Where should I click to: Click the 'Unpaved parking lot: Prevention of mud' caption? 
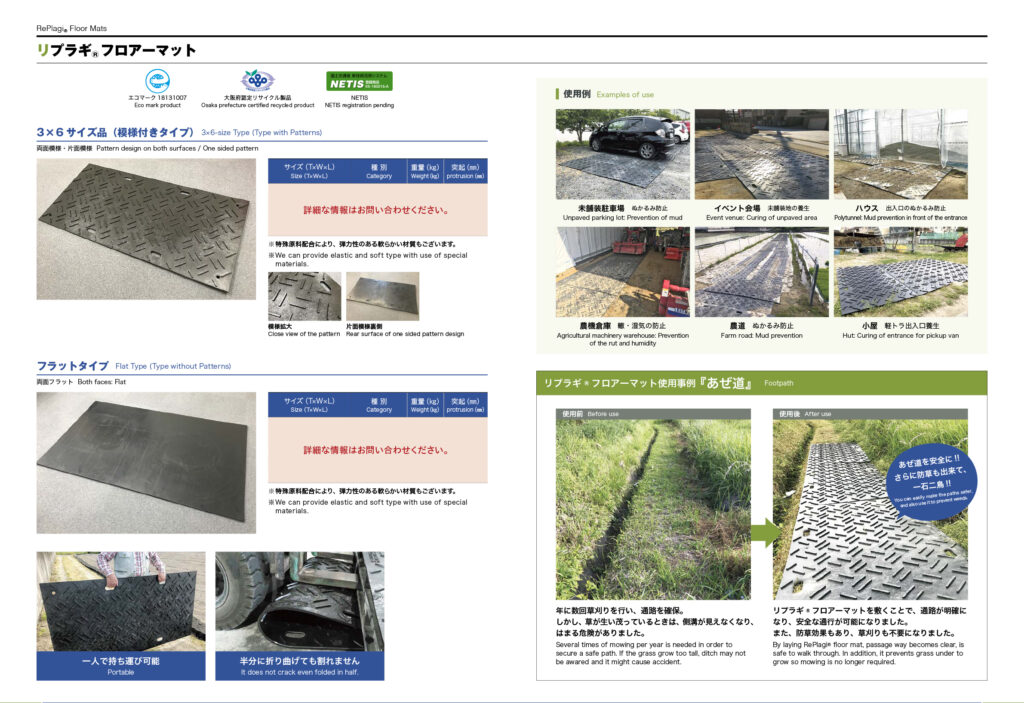click(622, 218)
